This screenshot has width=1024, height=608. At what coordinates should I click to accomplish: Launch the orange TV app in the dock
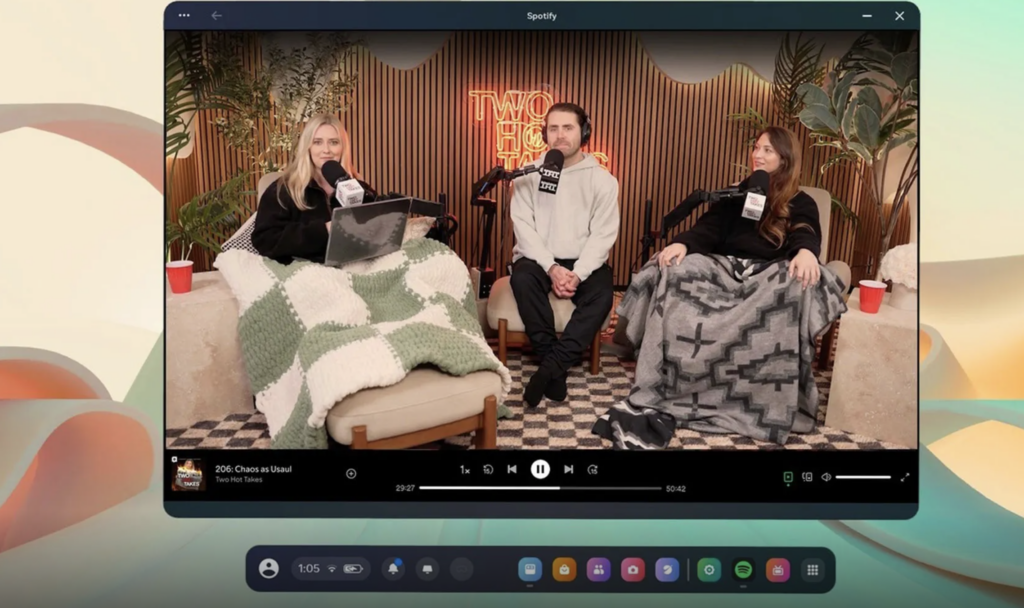click(778, 570)
